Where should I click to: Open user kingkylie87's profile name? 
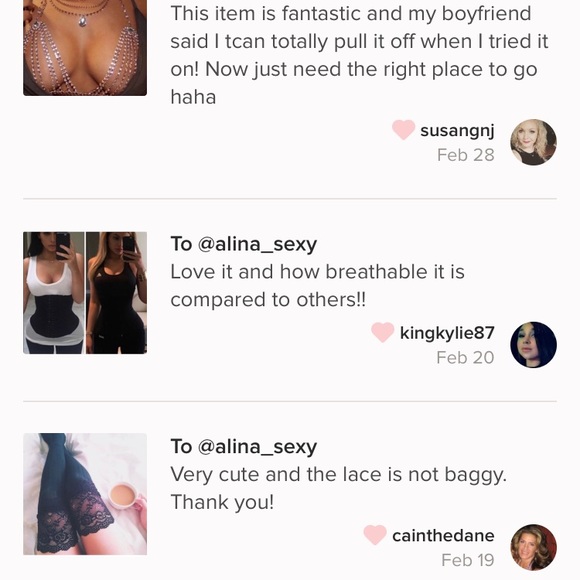[447, 333]
